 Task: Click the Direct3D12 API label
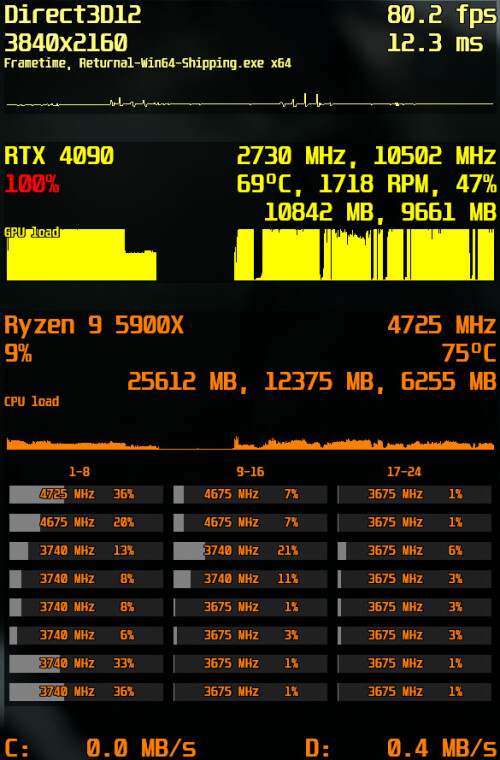point(73,15)
